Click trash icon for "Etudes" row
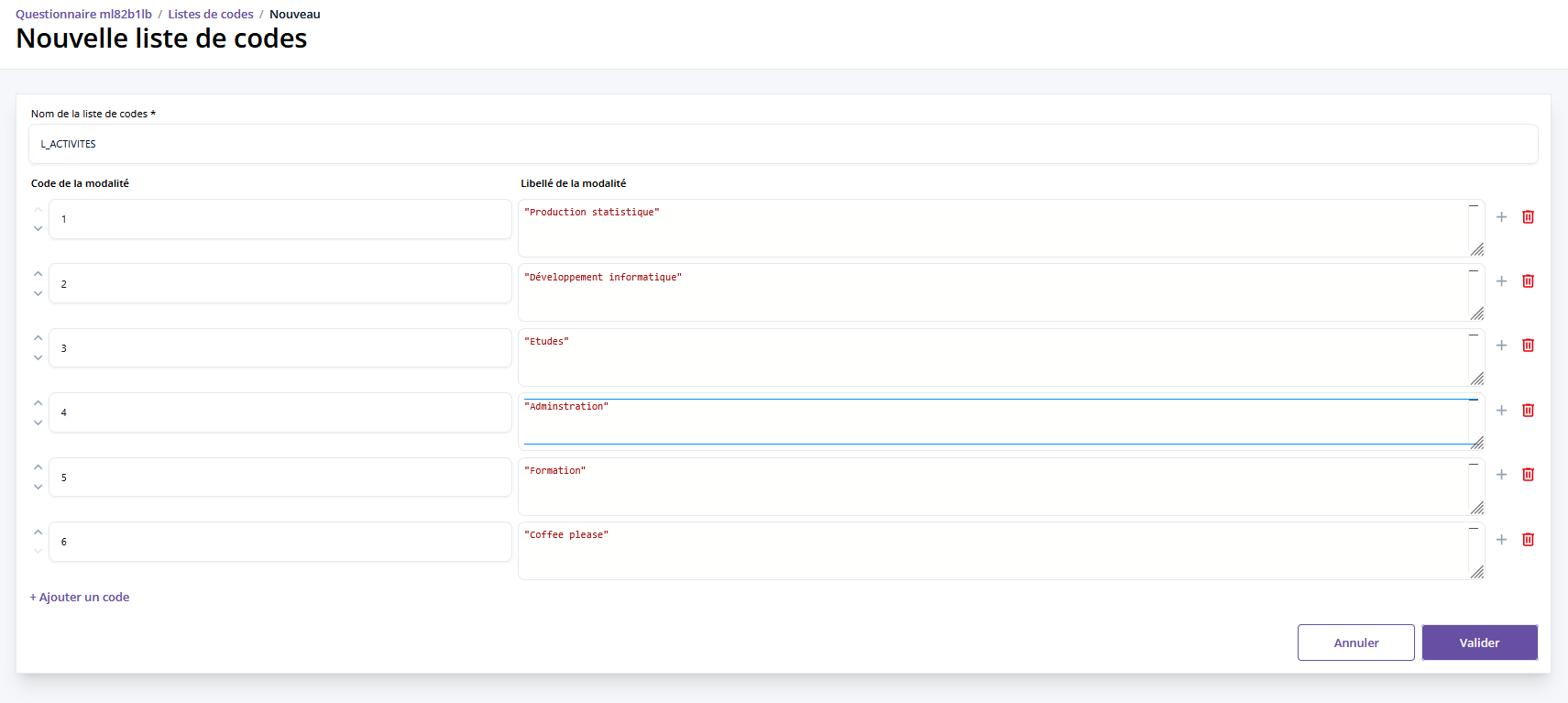Viewport: 1568px width, 703px height. [x=1528, y=346]
